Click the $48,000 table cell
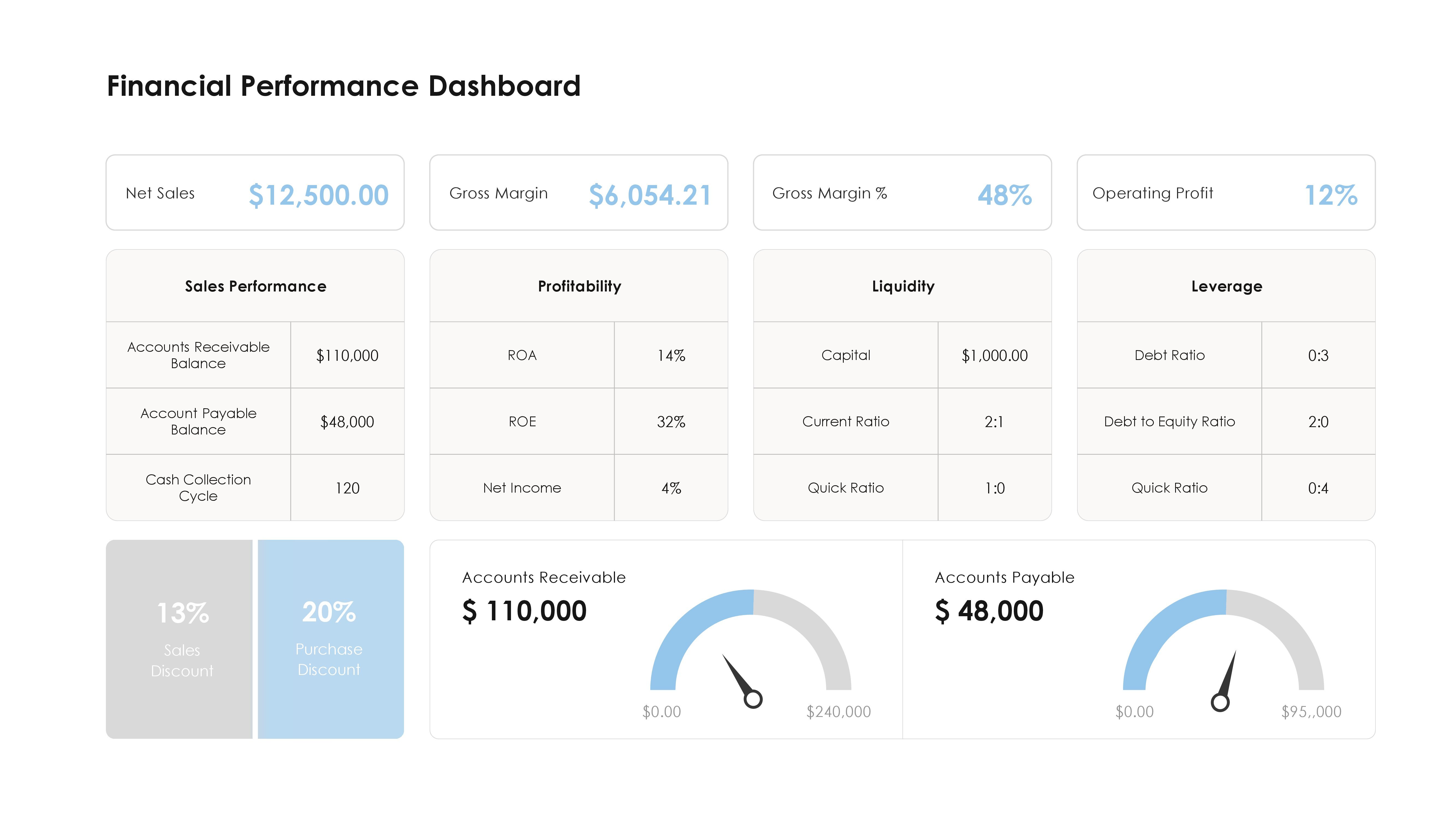This screenshot has height=819, width=1456. pyautogui.click(x=347, y=422)
